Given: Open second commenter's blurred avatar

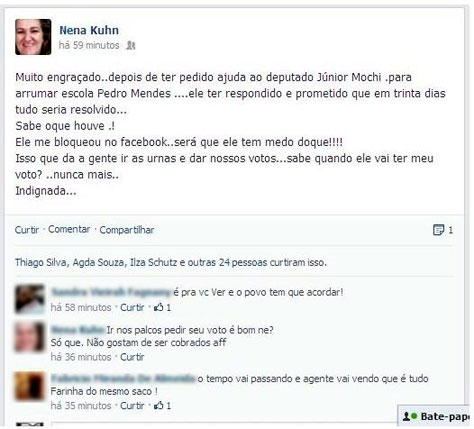Looking at the screenshot, I should point(30,337).
